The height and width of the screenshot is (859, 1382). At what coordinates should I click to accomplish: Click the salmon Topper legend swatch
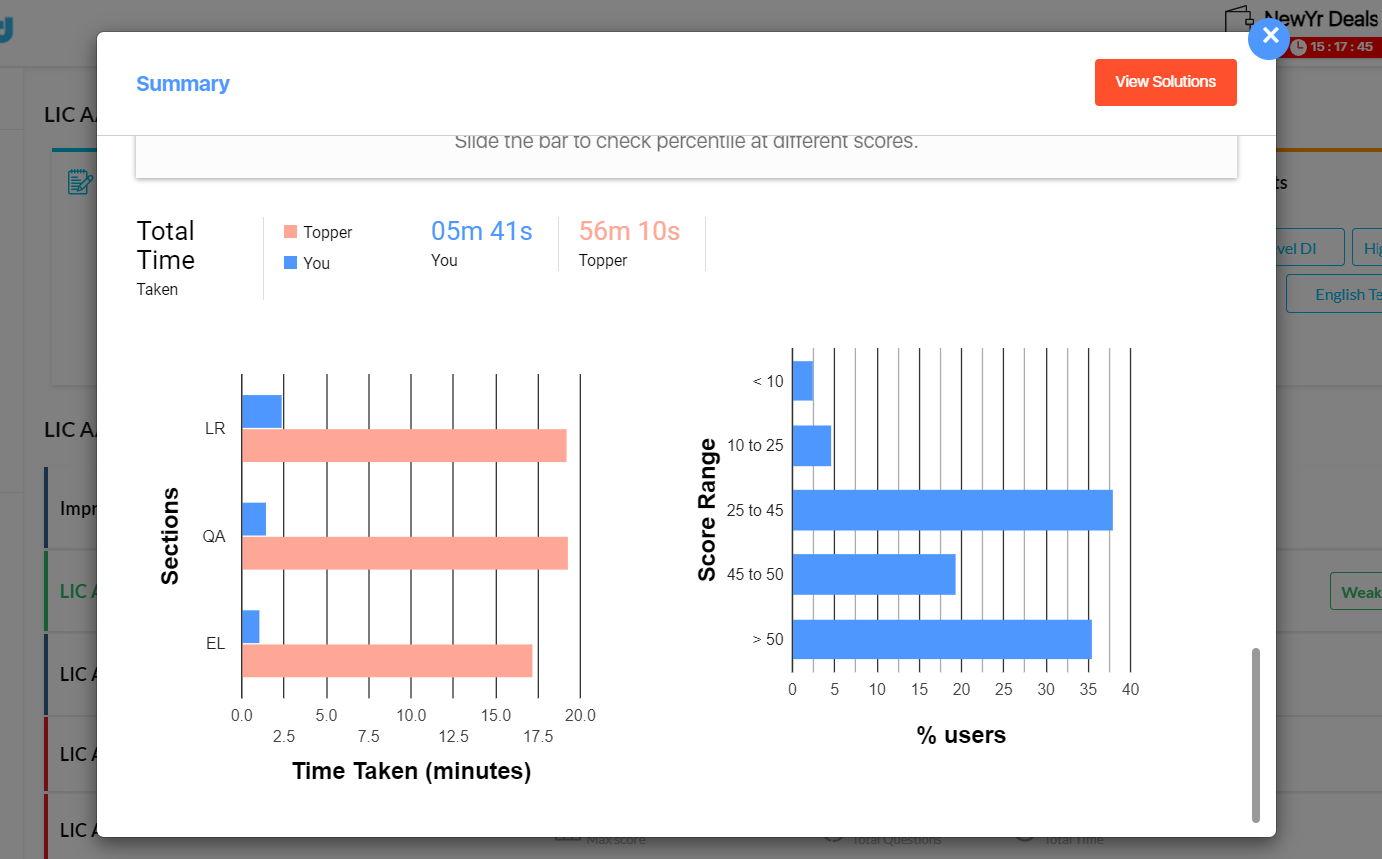click(291, 232)
